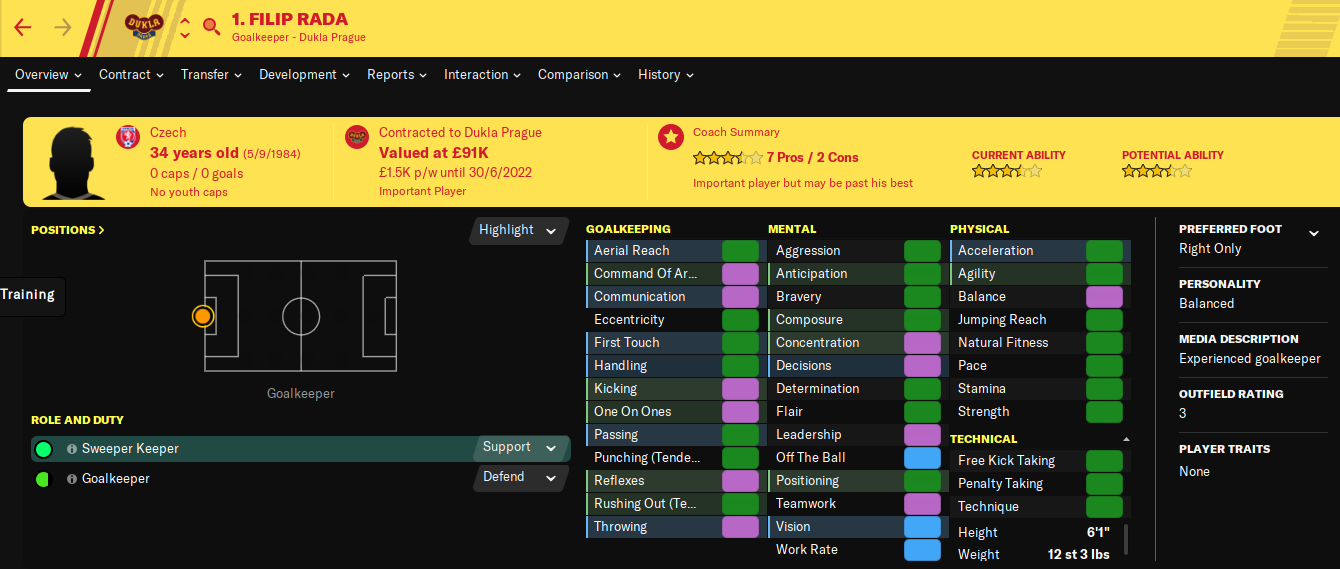Viewport: 1340px width, 569px height.
Task: Open the Development menu
Action: [305, 75]
